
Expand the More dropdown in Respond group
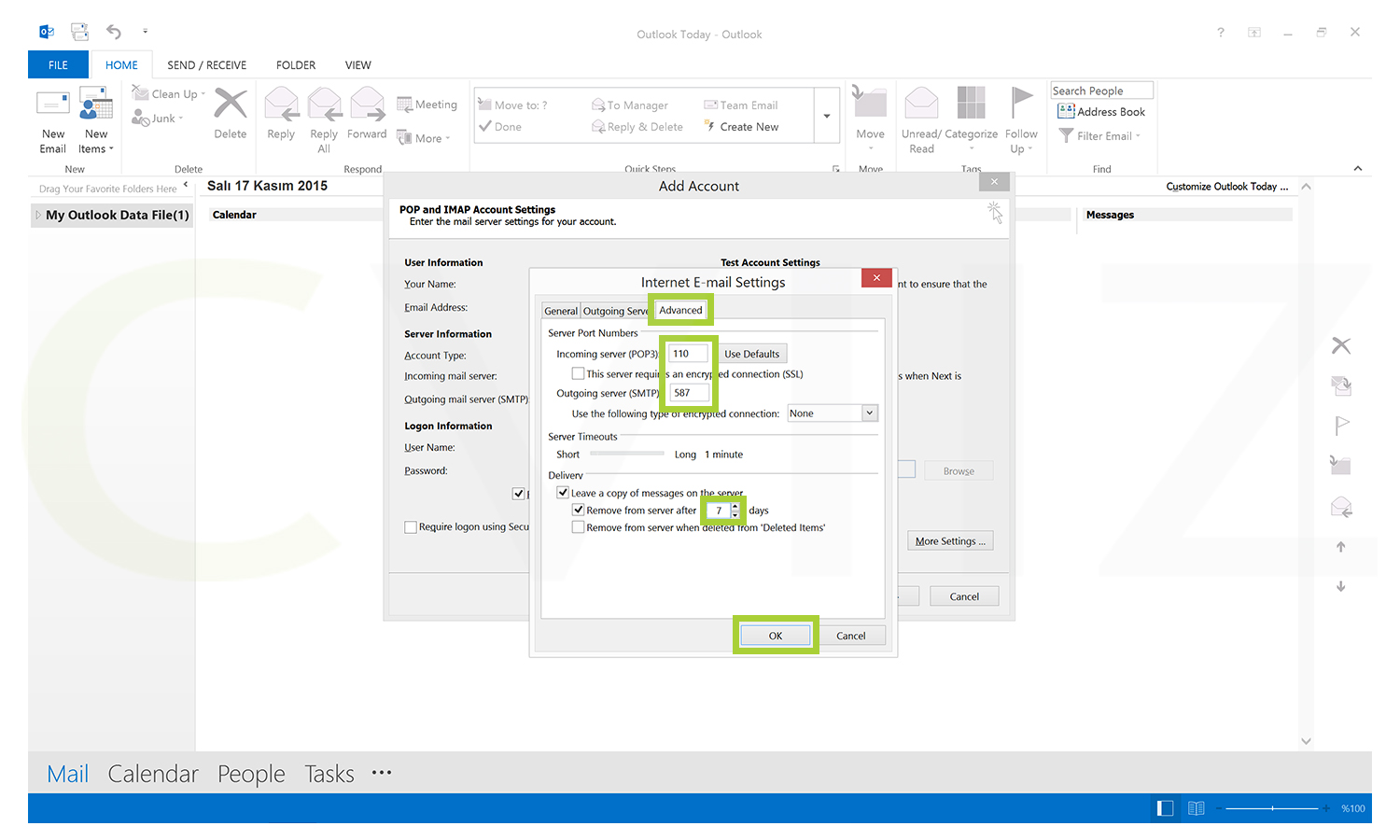[x=448, y=139]
